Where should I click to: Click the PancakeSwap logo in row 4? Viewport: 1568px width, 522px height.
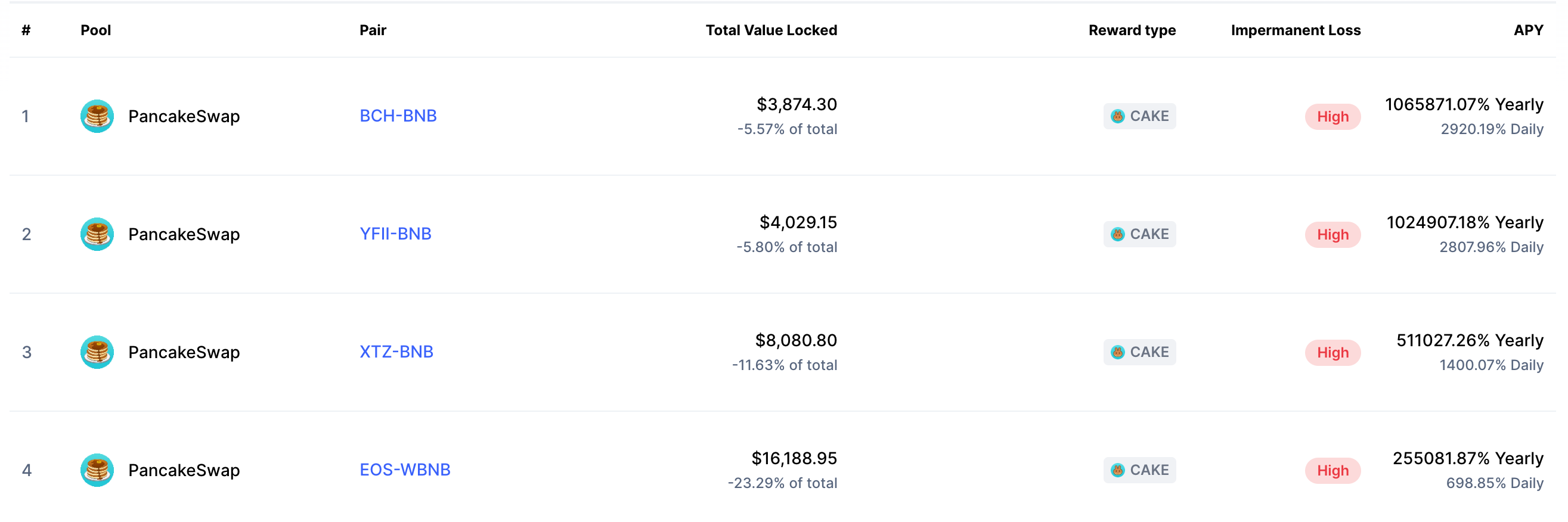(97, 470)
